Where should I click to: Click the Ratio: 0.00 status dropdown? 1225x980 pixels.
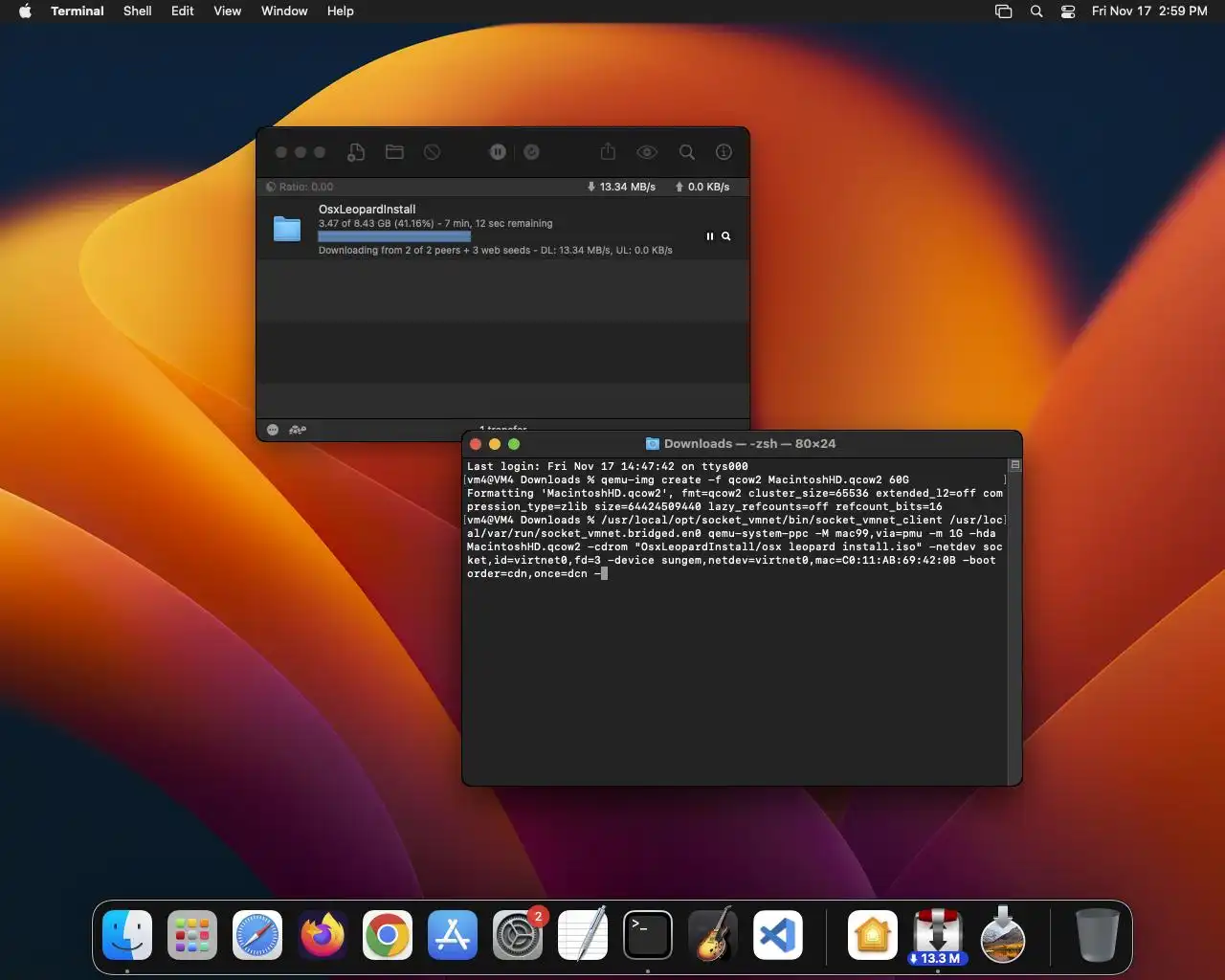(x=300, y=187)
